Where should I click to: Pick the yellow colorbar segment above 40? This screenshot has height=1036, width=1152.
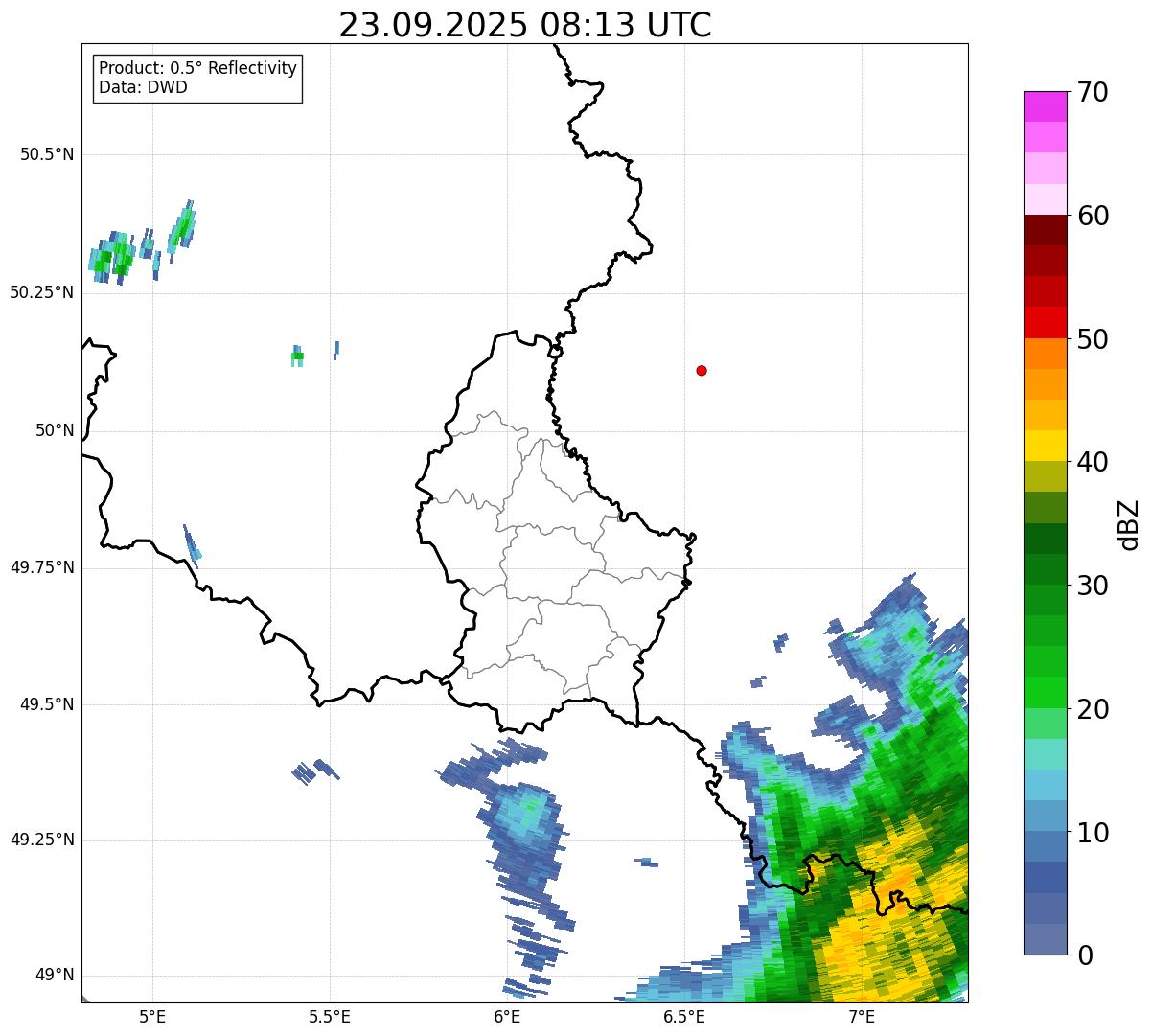coord(1045,446)
